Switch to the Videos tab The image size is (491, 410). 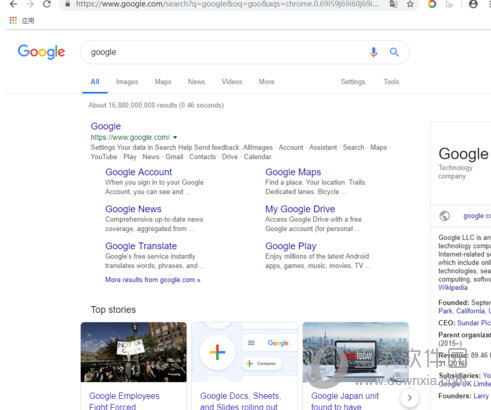point(232,82)
